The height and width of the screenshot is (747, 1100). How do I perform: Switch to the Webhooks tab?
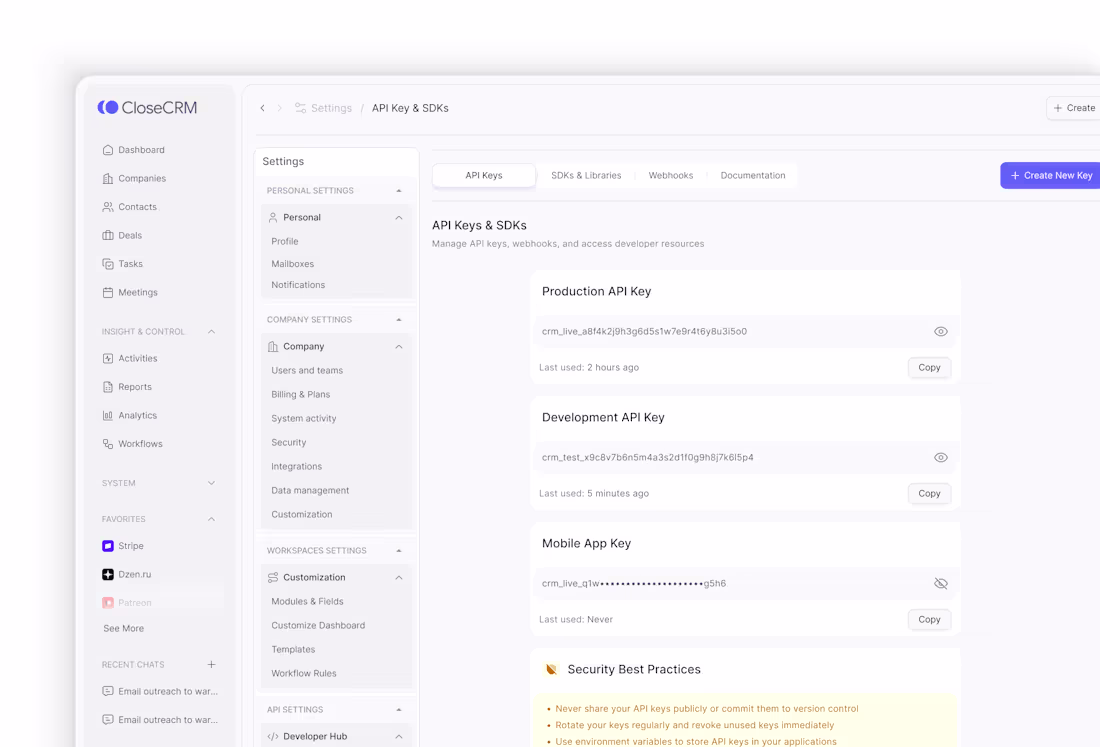pyautogui.click(x=670, y=174)
